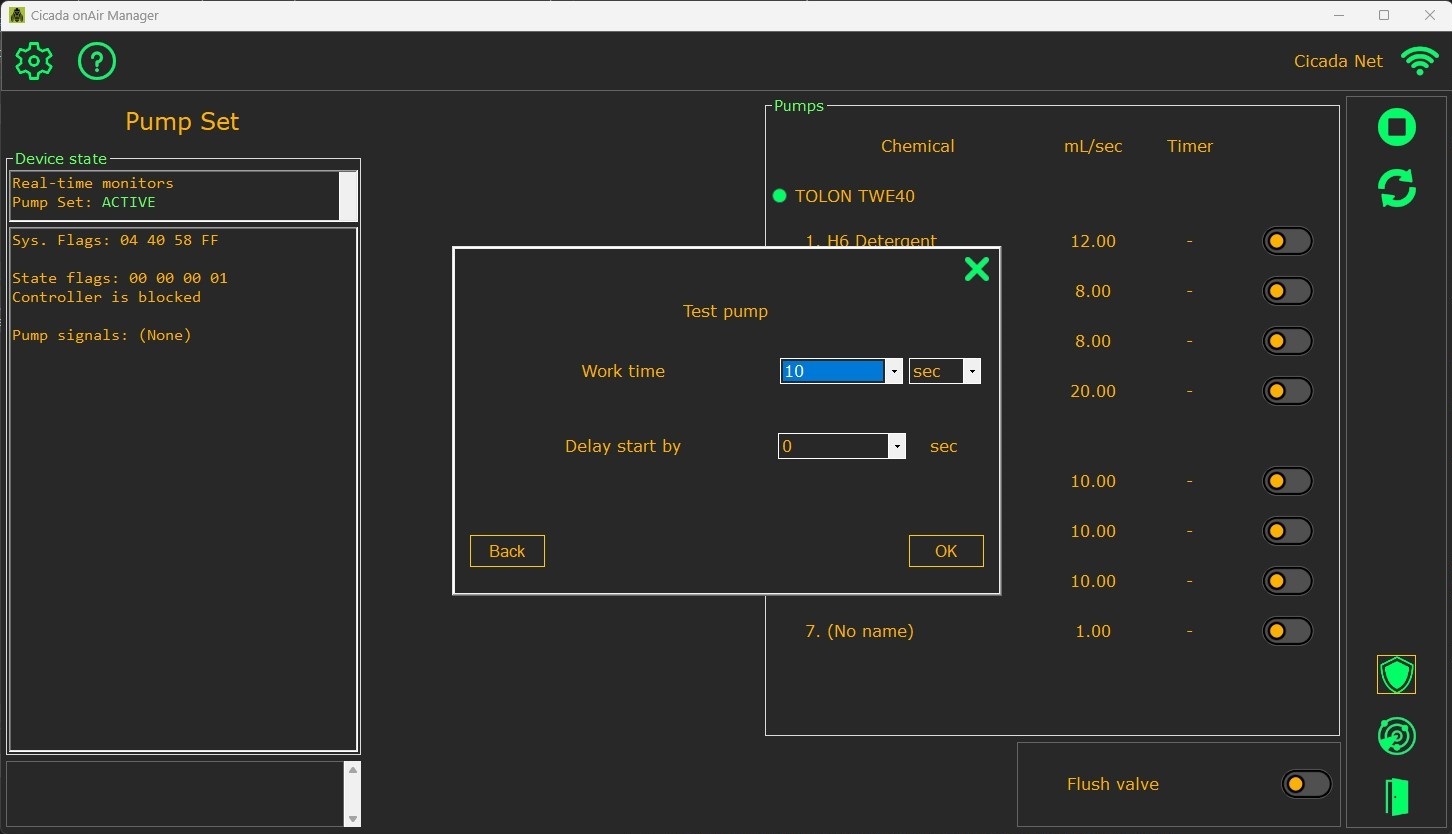This screenshot has height=834, width=1452.
Task: Confirm the pump test with OK
Action: coord(945,551)
